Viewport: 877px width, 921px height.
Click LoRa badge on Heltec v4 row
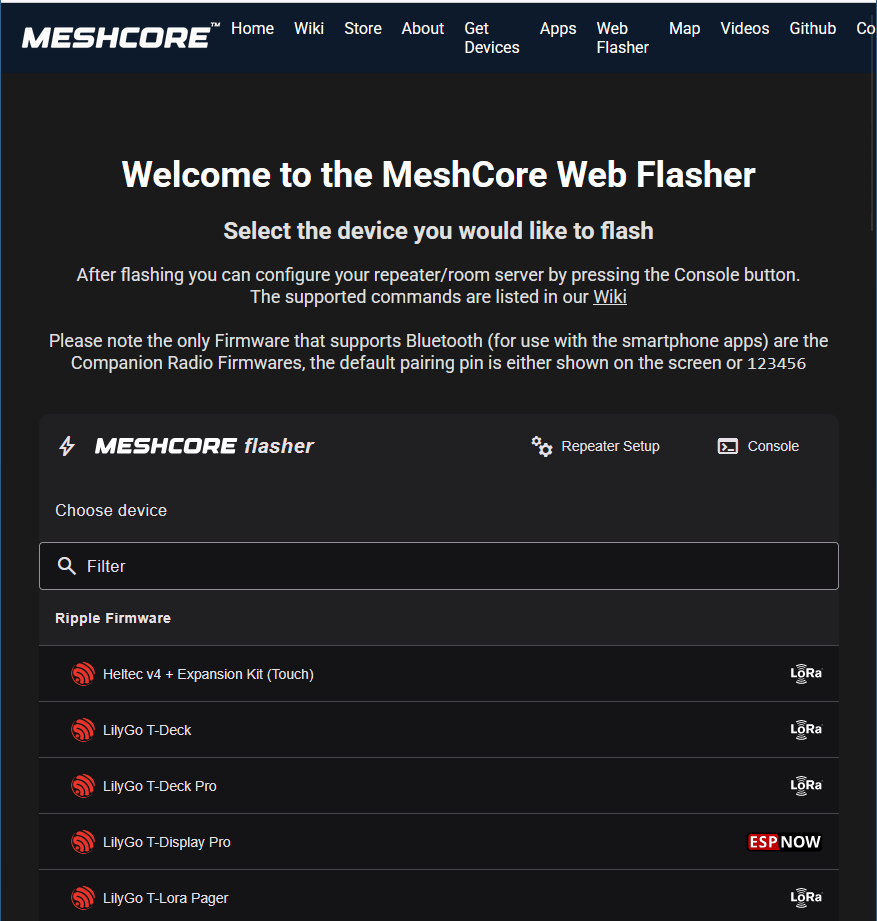coord(806,674)
